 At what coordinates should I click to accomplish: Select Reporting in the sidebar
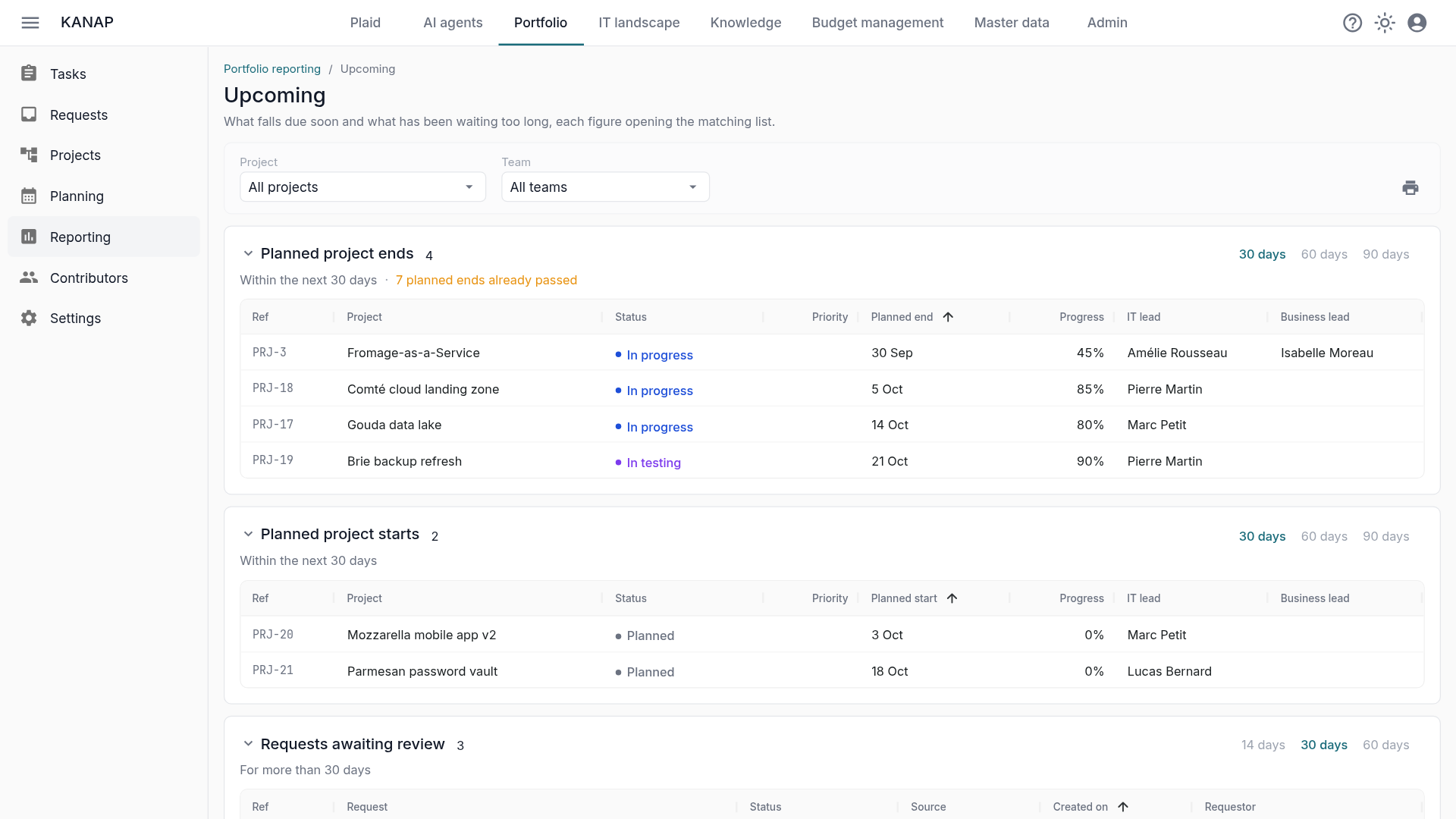point(104,237)
